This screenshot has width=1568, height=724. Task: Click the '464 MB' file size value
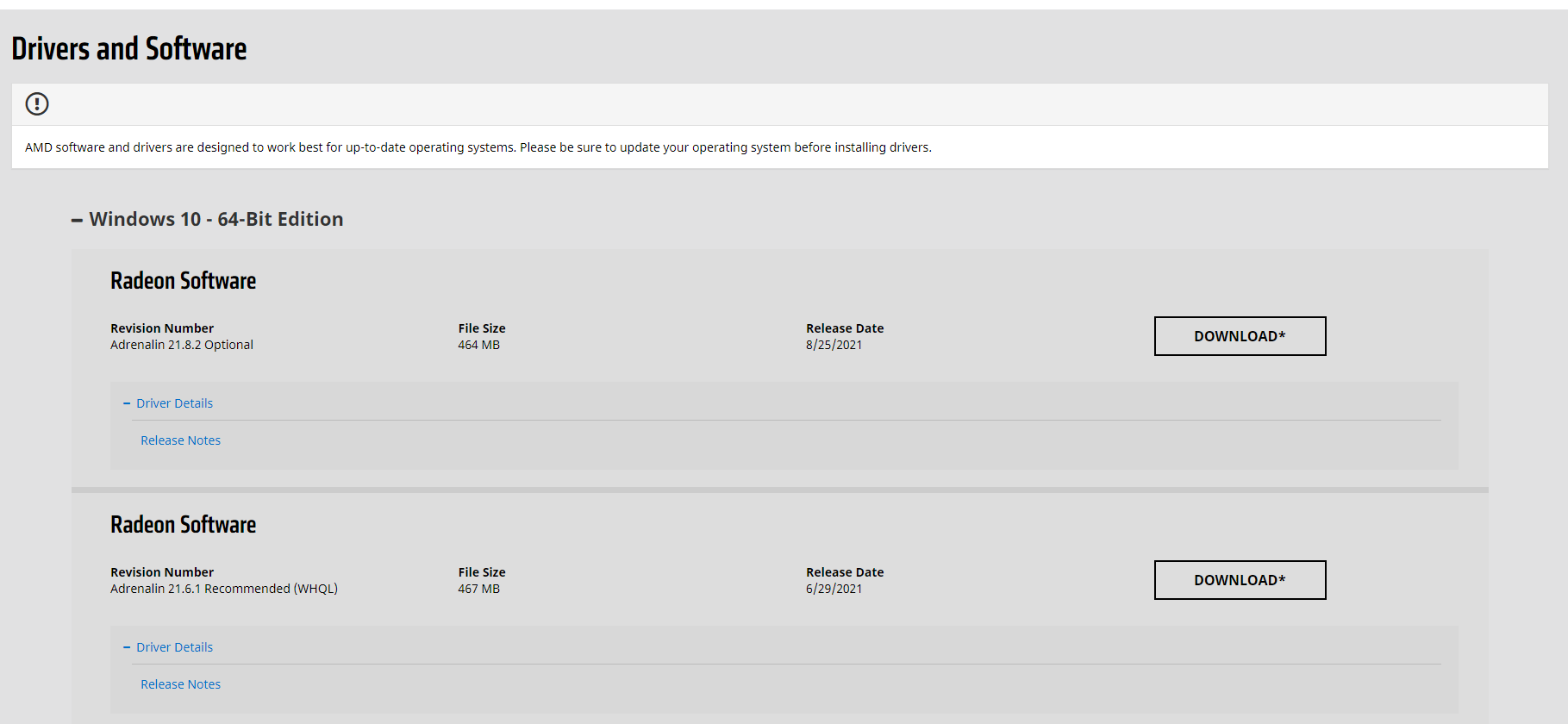tap(478, 345)
